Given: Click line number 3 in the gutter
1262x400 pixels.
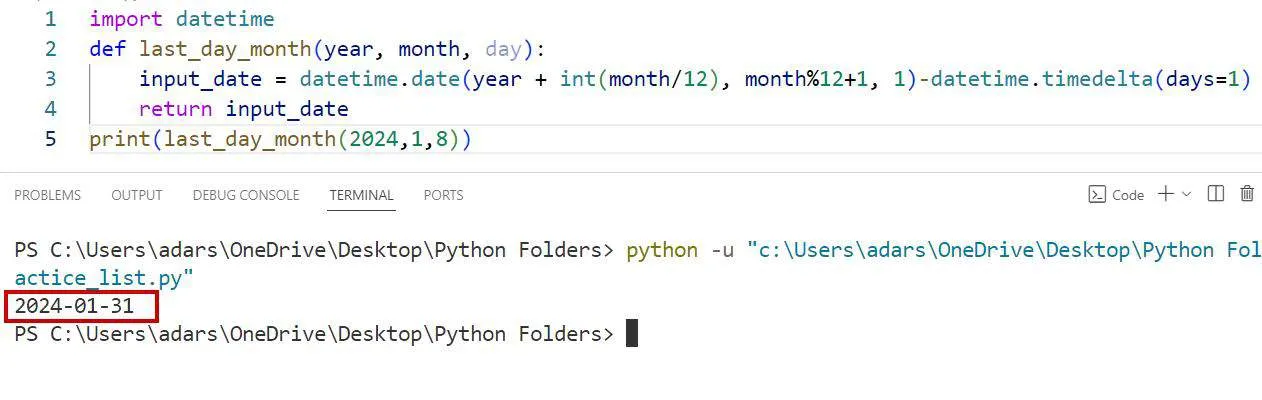Looking at the screenshot, I should [50, 79].
